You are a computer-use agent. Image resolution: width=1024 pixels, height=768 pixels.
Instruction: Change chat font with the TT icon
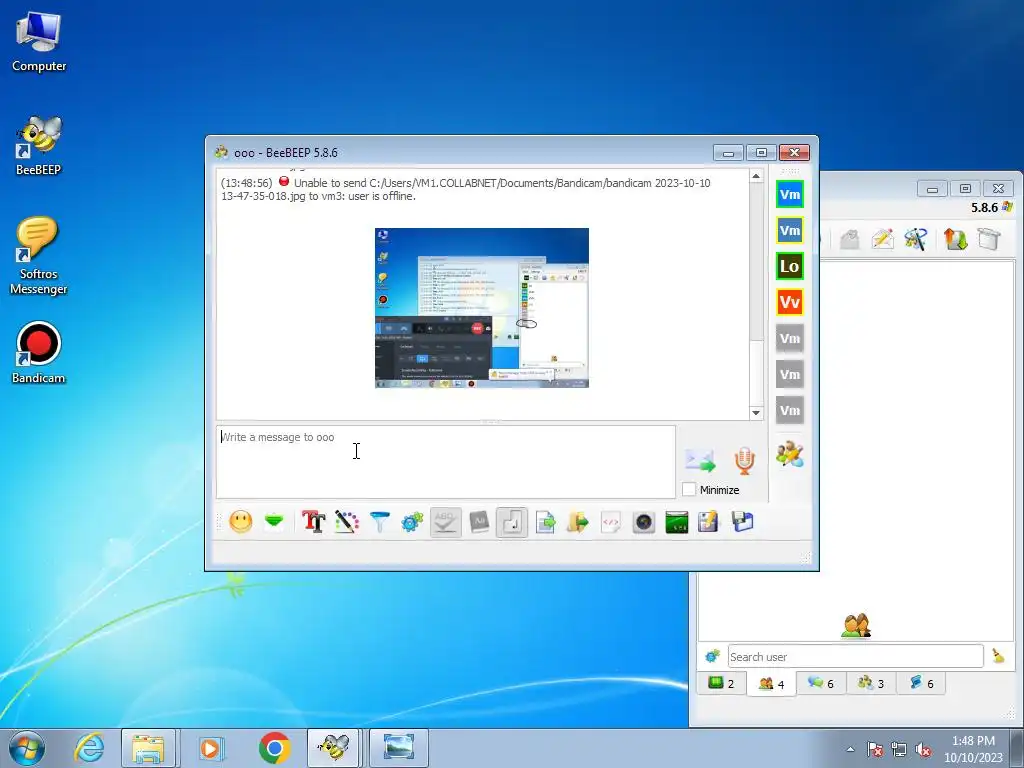(313, 522)
